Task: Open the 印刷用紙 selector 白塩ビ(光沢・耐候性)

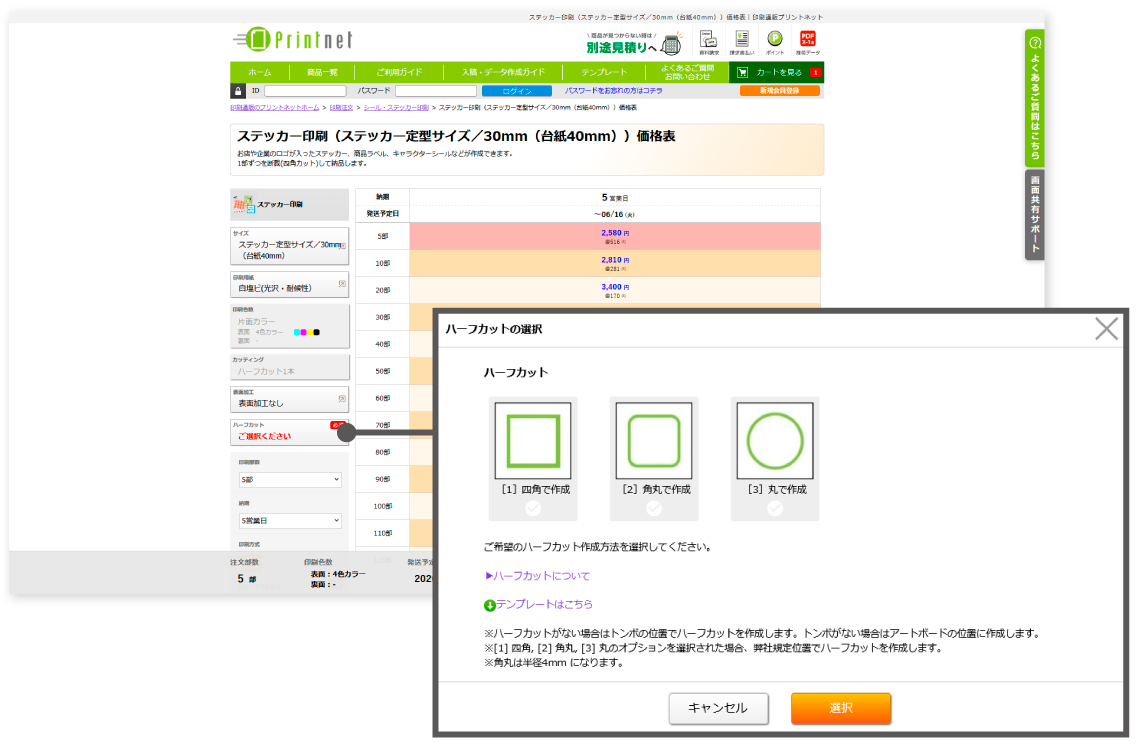Action: click(289, 285)
